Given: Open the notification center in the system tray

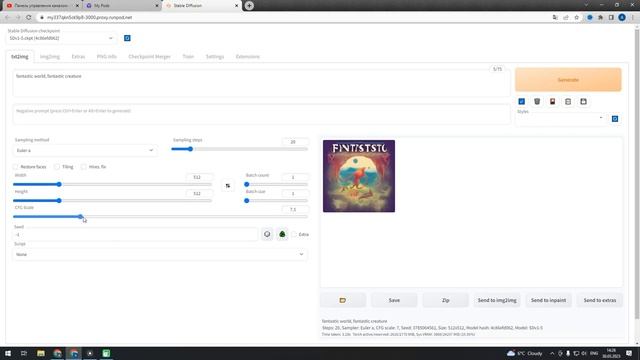Looking at the screenshot, I should click(629, 353).
